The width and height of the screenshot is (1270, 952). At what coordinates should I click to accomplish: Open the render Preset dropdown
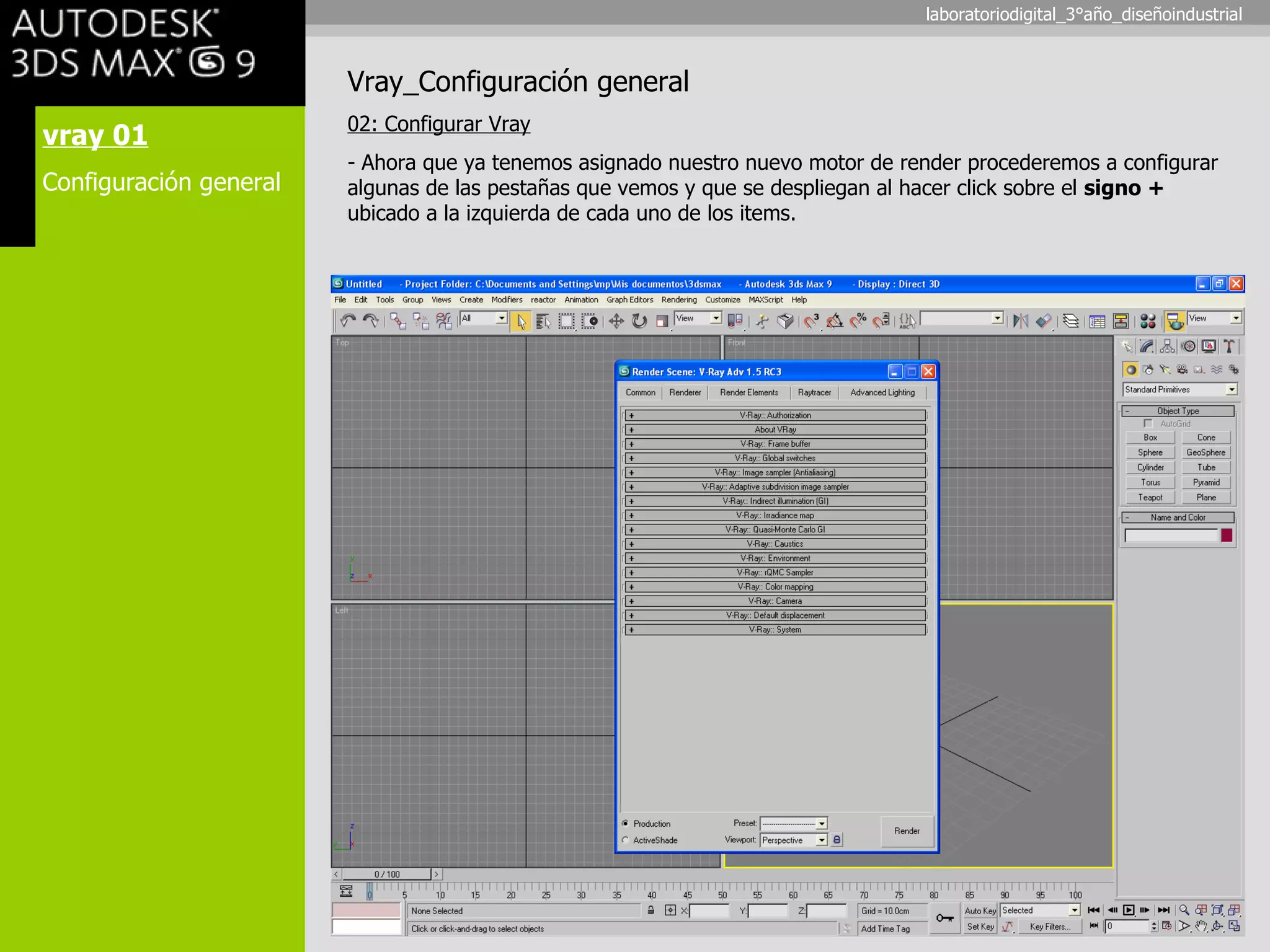[794, 824]
